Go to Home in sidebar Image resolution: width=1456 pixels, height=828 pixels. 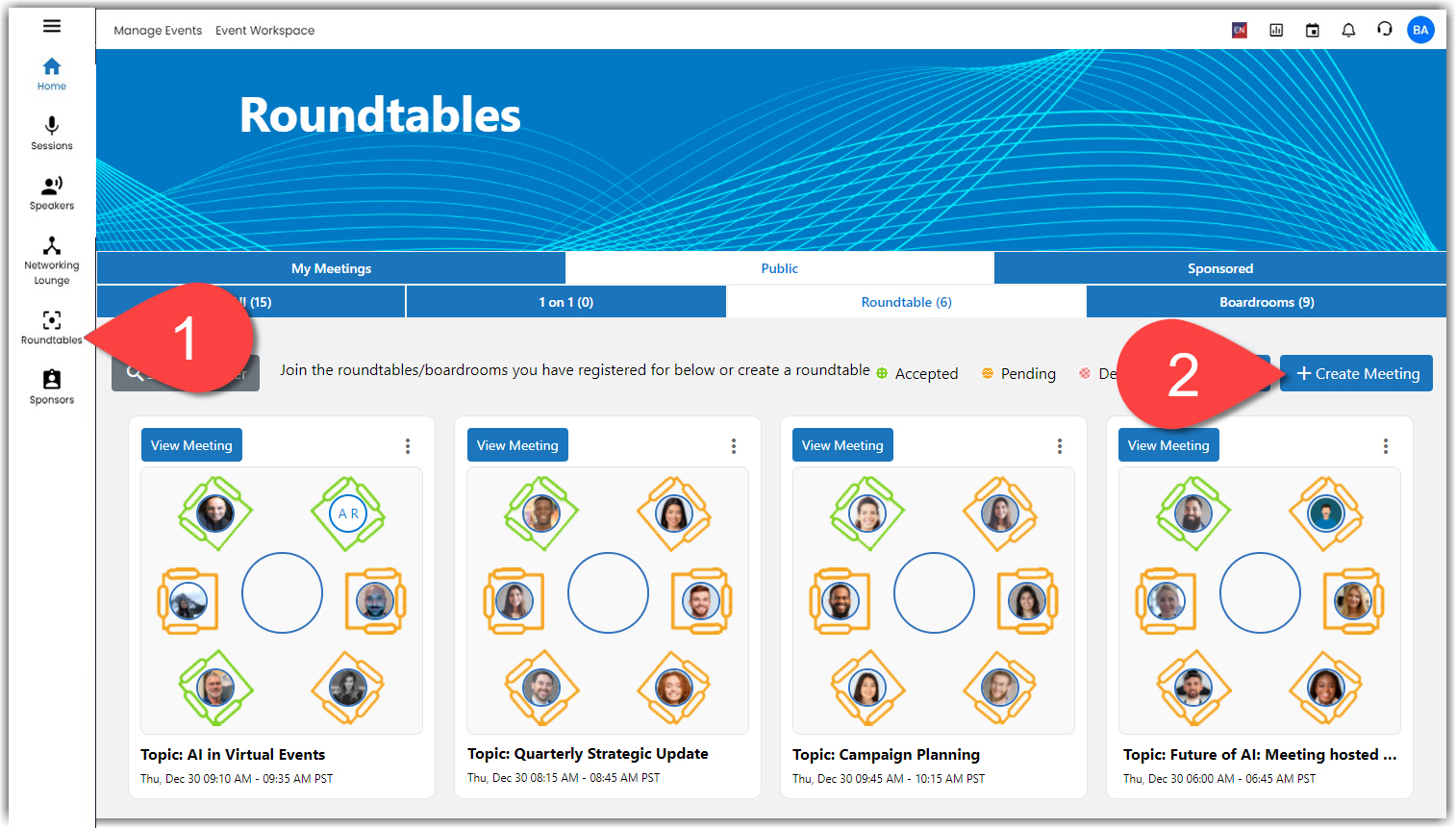[52, 74]
